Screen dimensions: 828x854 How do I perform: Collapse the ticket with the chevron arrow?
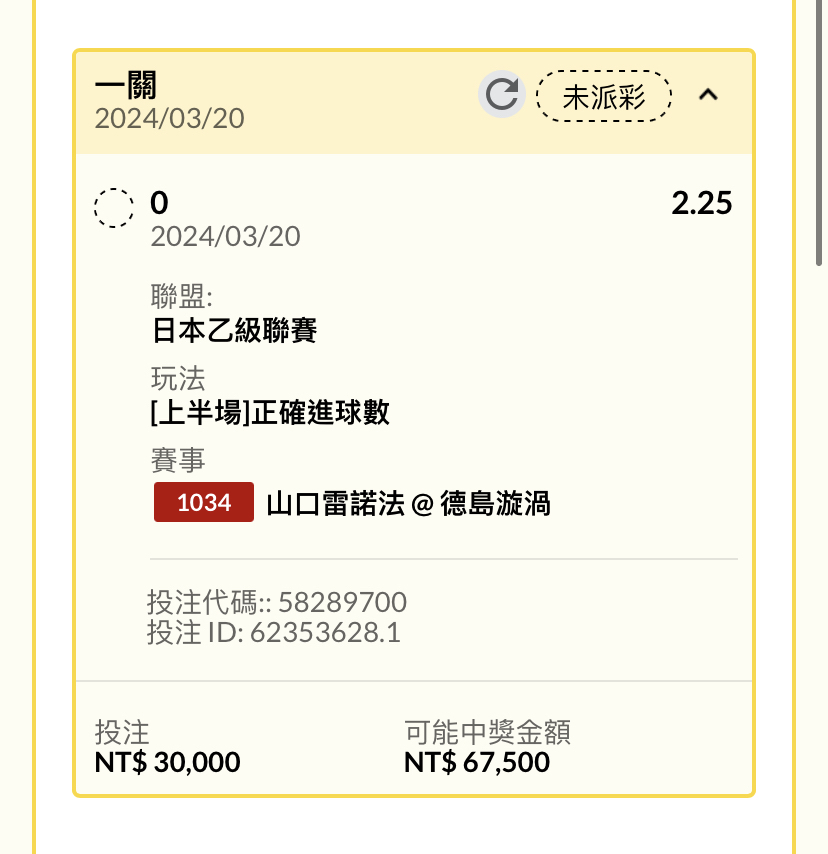tap(708, 95)
